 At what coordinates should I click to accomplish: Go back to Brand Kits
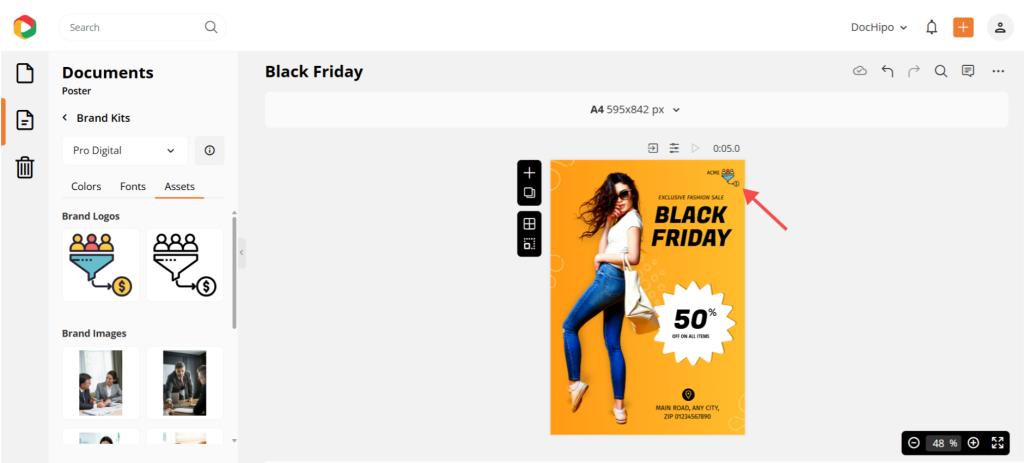coord(96,118)
